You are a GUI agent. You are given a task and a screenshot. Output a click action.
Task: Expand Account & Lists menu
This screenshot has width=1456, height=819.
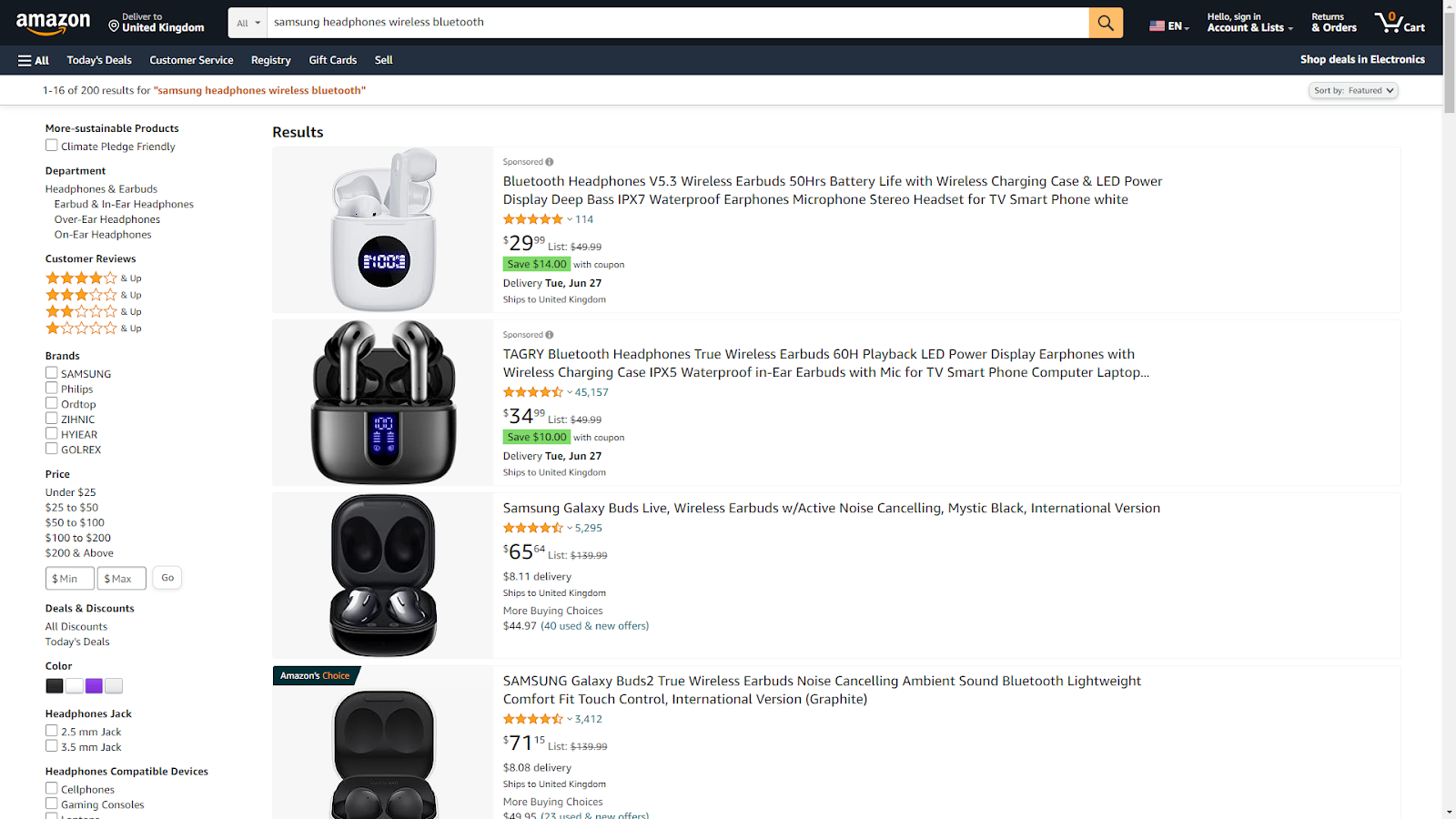tap(1249, 23)
